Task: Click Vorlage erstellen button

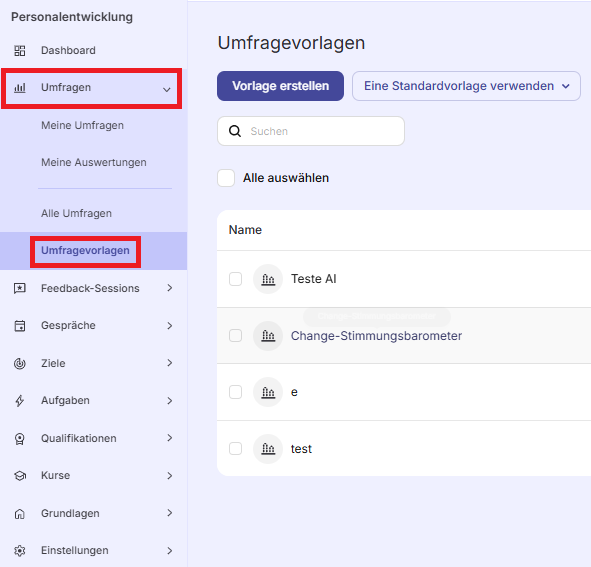Action: [280, 86]
